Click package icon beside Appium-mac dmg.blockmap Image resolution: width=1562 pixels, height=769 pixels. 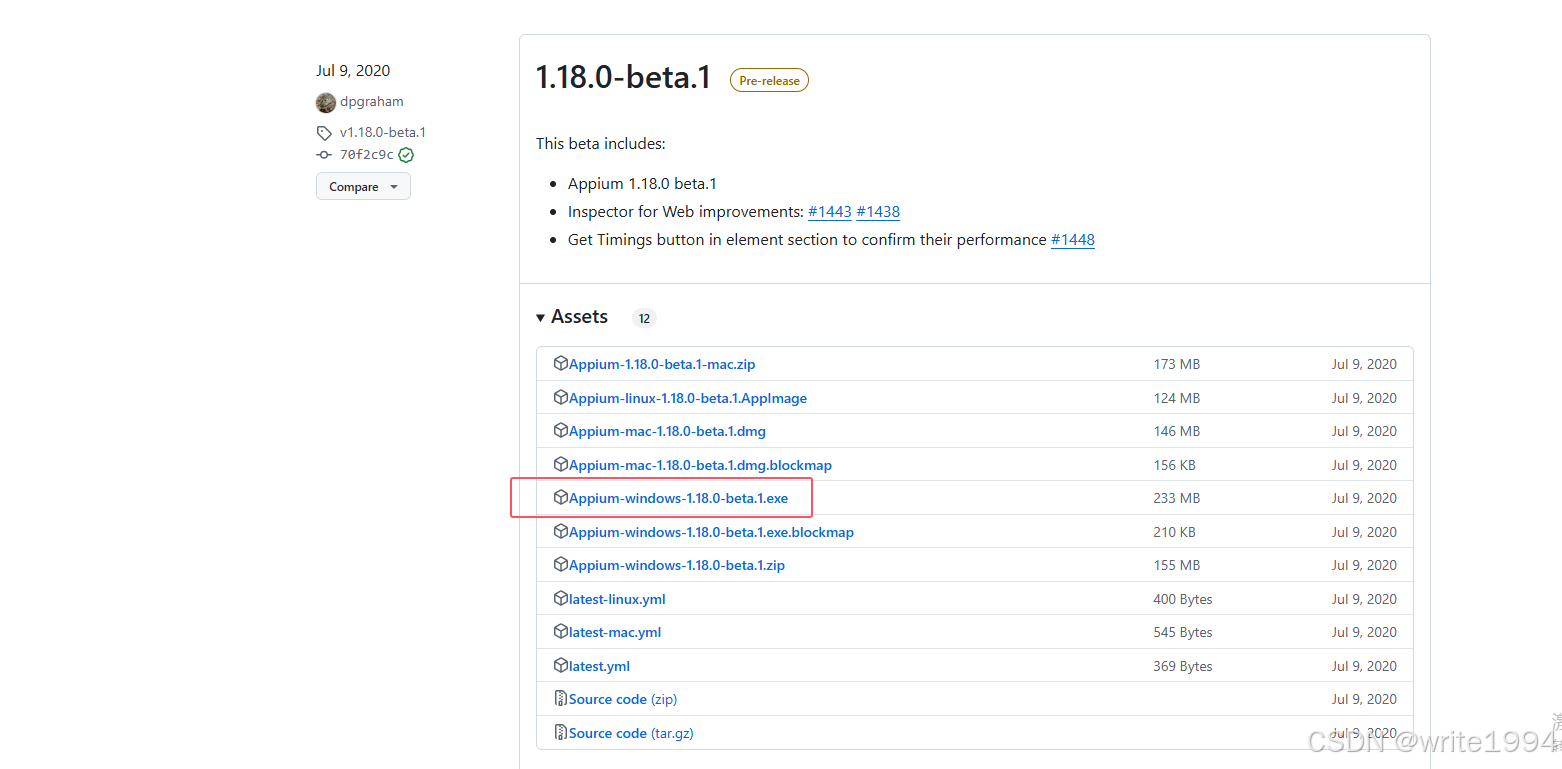(x=561, y=465)
